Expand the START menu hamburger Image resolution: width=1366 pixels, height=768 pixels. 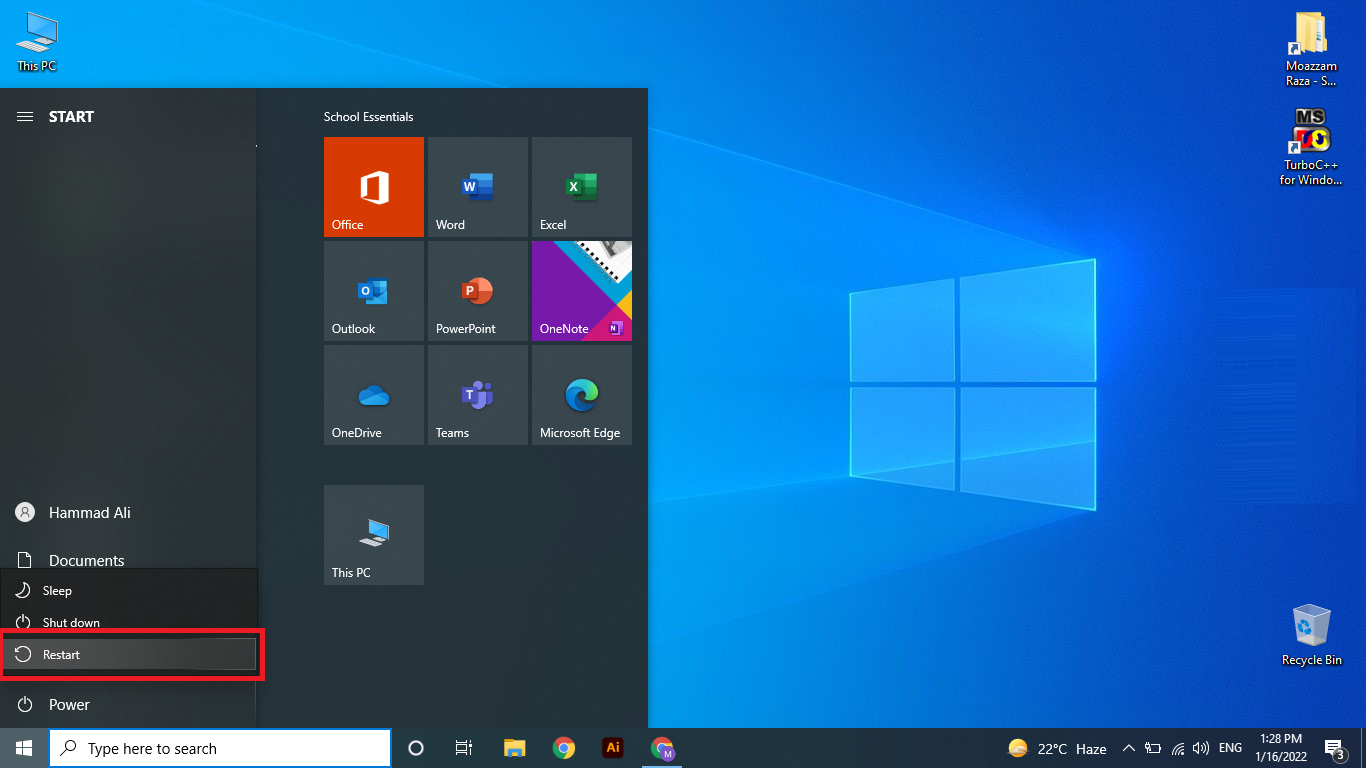(25, 117)
